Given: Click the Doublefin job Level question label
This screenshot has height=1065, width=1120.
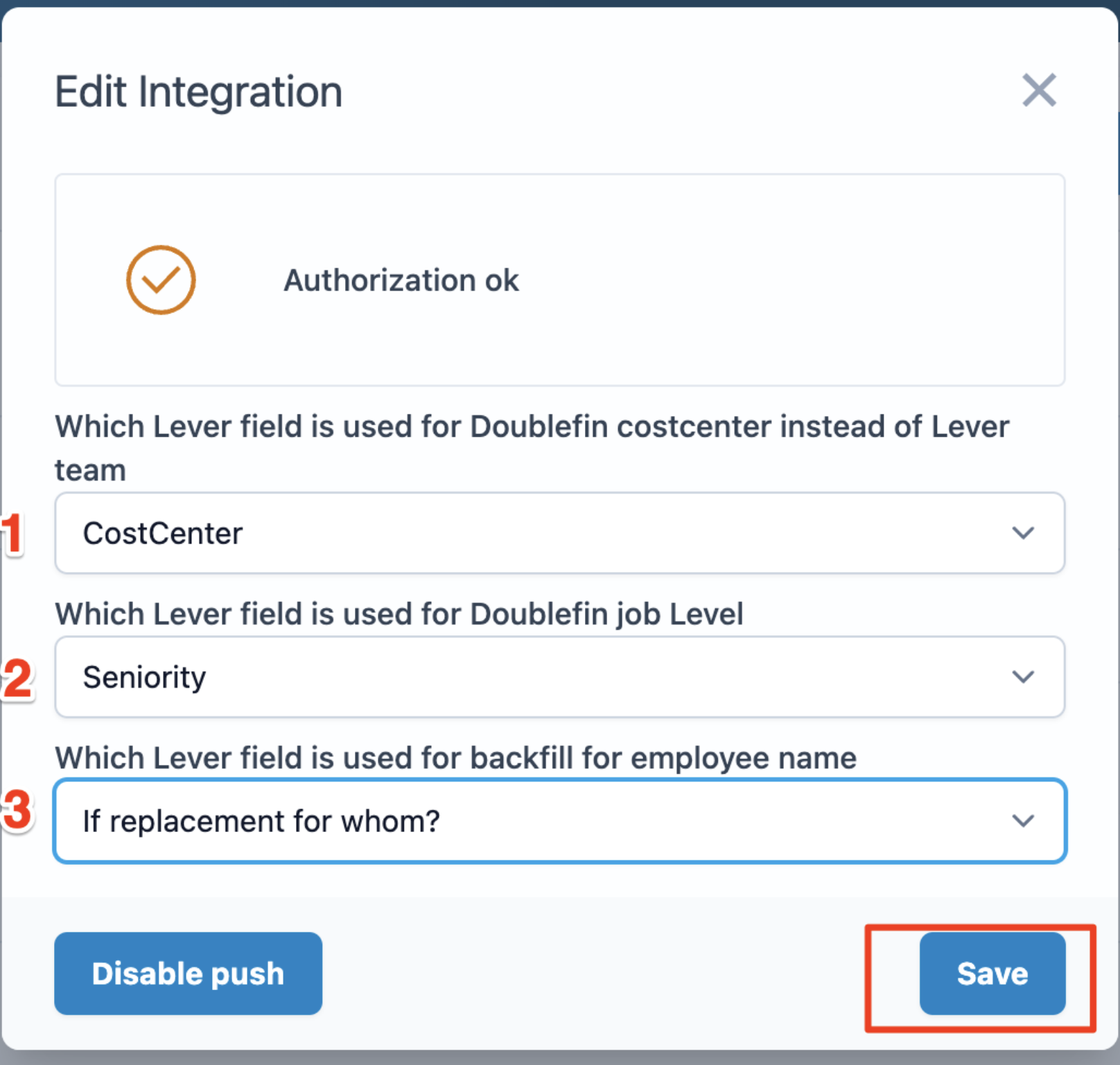Looking at the screenshot, I should (x=399, y=614).
